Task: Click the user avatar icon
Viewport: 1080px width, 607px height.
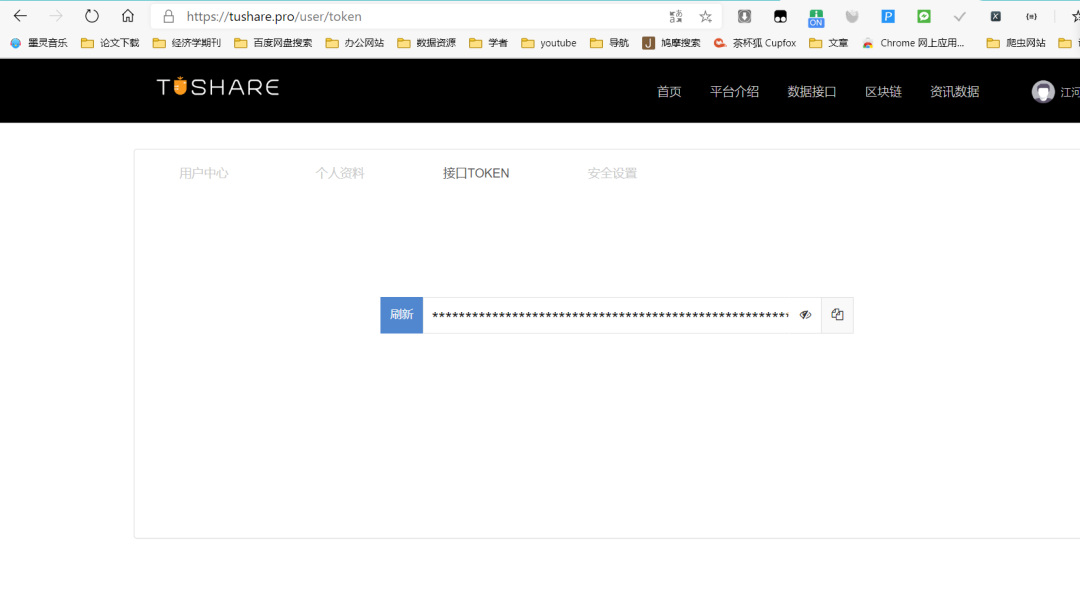Action: (x=1043, y=92)
